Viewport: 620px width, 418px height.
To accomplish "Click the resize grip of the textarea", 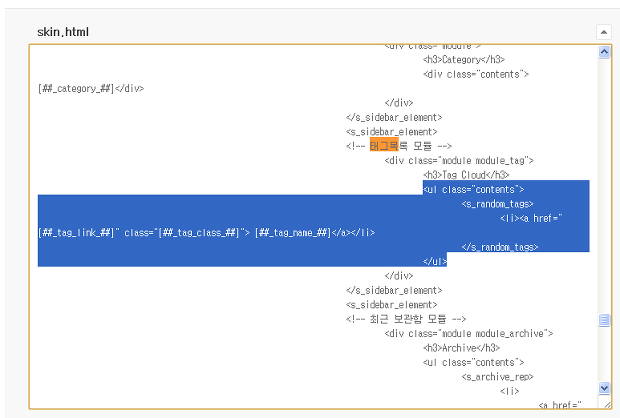I will point(607,405).
